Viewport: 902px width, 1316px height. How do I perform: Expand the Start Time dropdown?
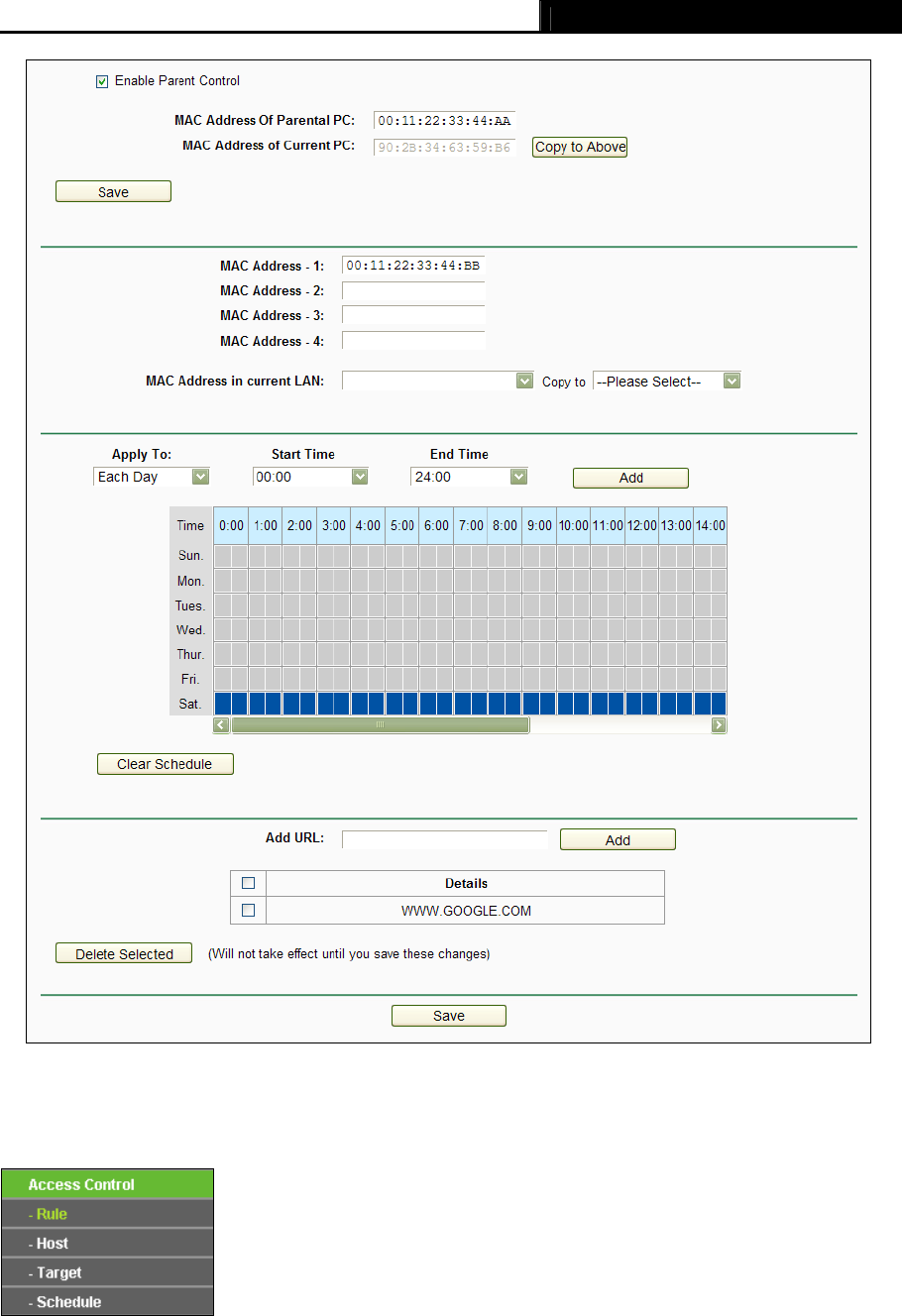pos(311,477)
